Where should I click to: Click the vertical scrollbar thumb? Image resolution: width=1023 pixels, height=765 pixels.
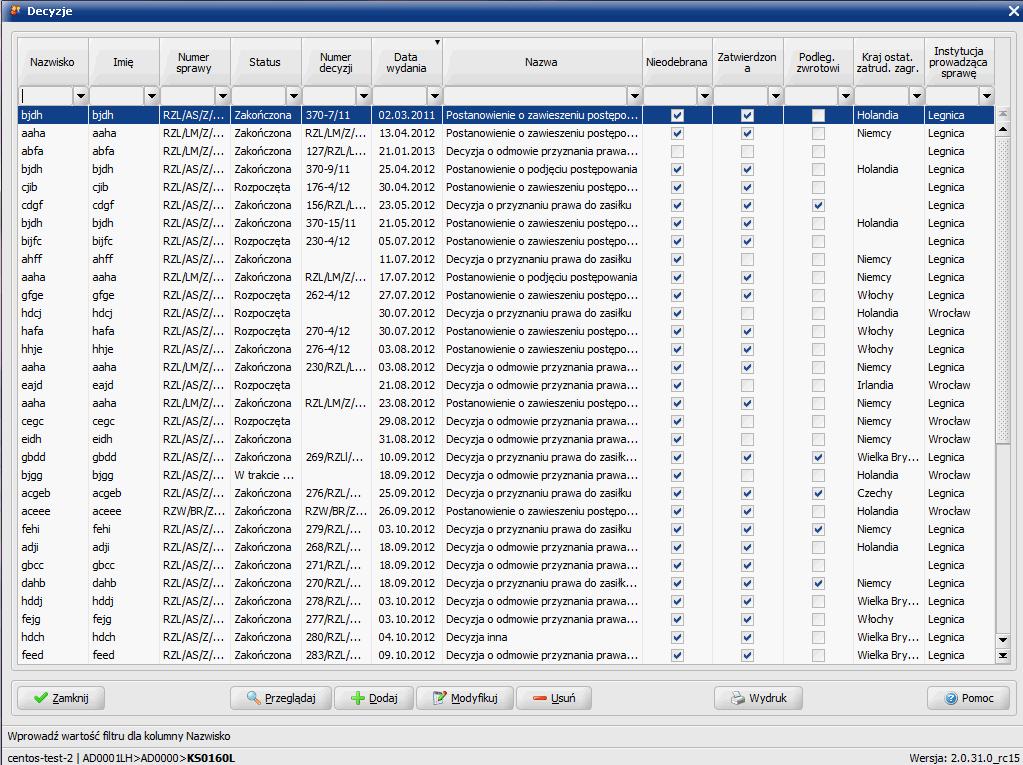tap(1003, 290)
